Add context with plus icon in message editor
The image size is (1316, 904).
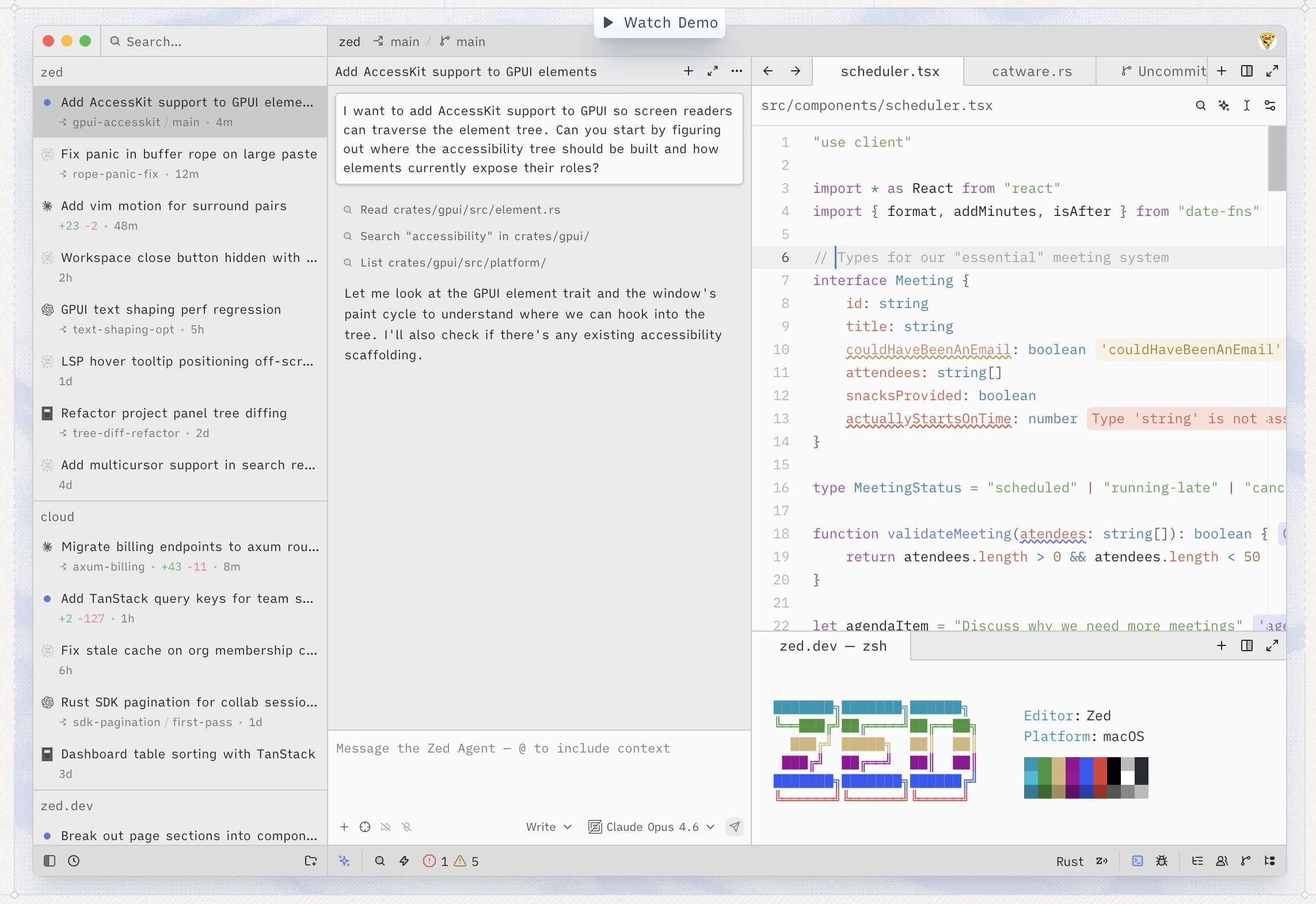(x=344, y=827)
